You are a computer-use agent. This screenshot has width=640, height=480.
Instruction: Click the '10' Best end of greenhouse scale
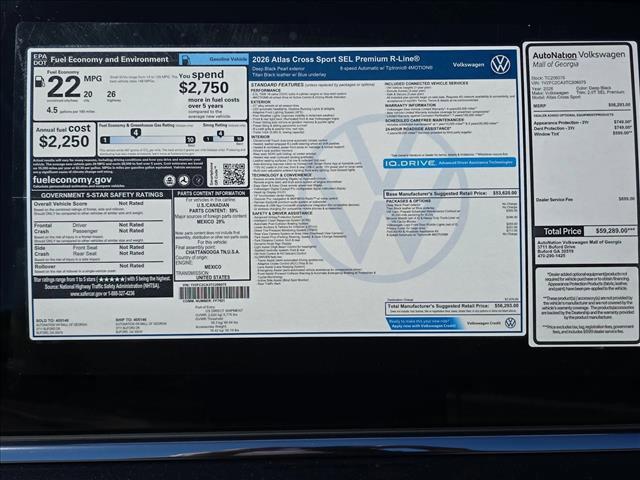coord(190,140)
